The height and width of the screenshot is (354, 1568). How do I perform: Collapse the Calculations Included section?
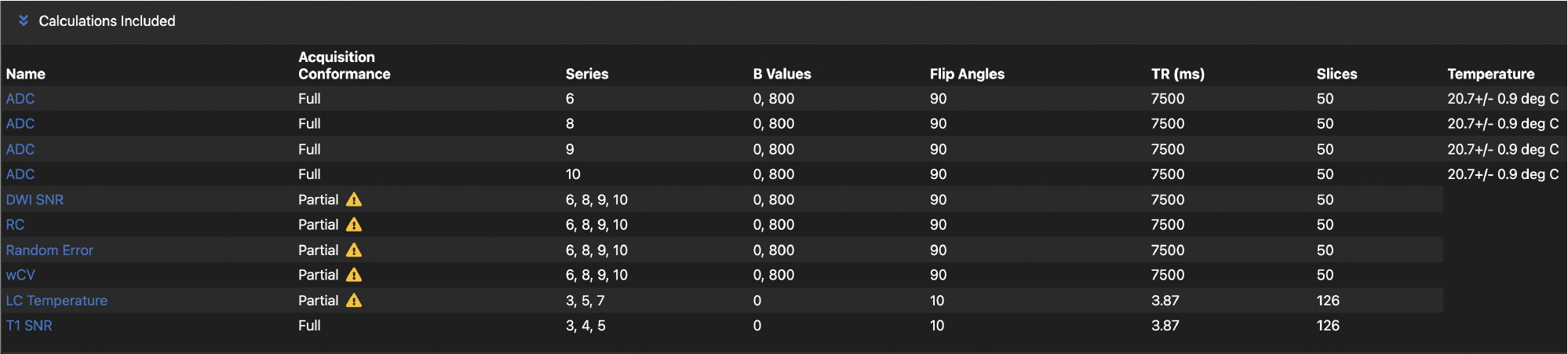(24, 21)
